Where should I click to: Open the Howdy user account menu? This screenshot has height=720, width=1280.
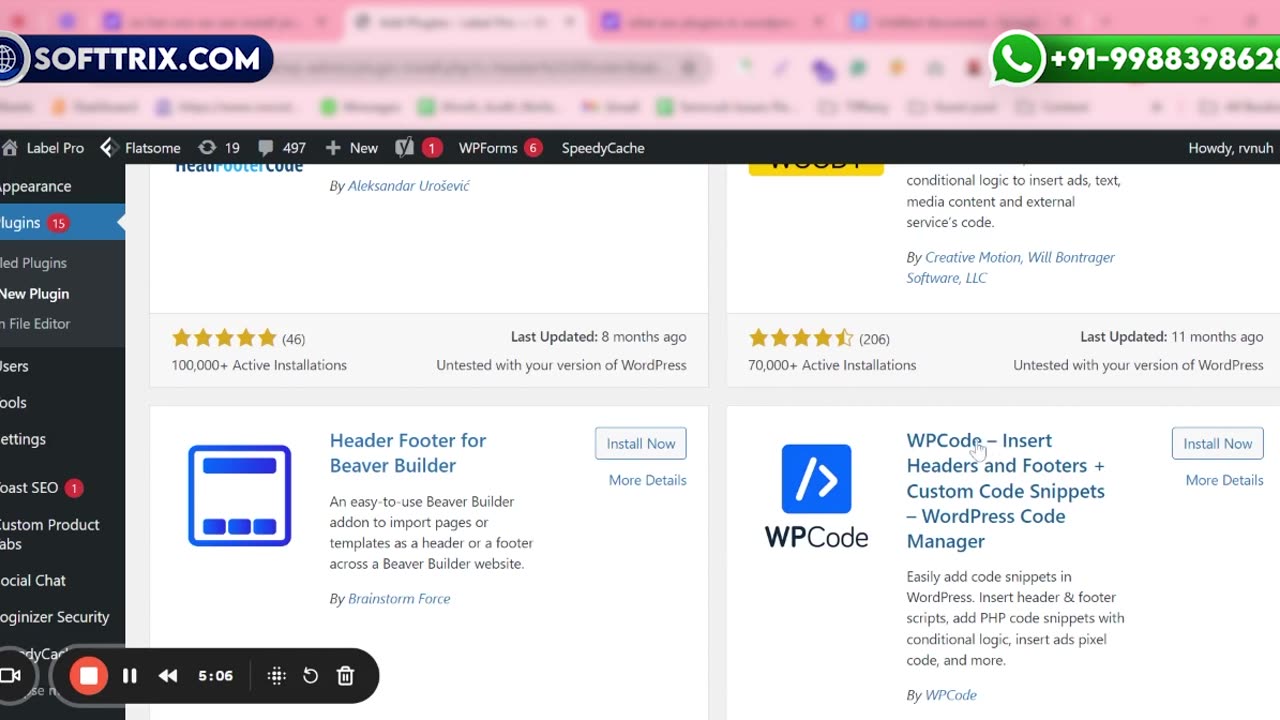click(x=1231, y=148)
